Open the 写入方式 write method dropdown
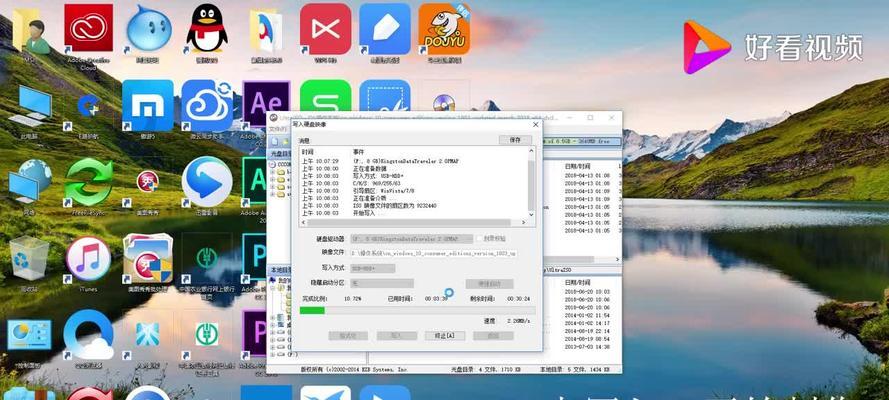 [373, 268]
